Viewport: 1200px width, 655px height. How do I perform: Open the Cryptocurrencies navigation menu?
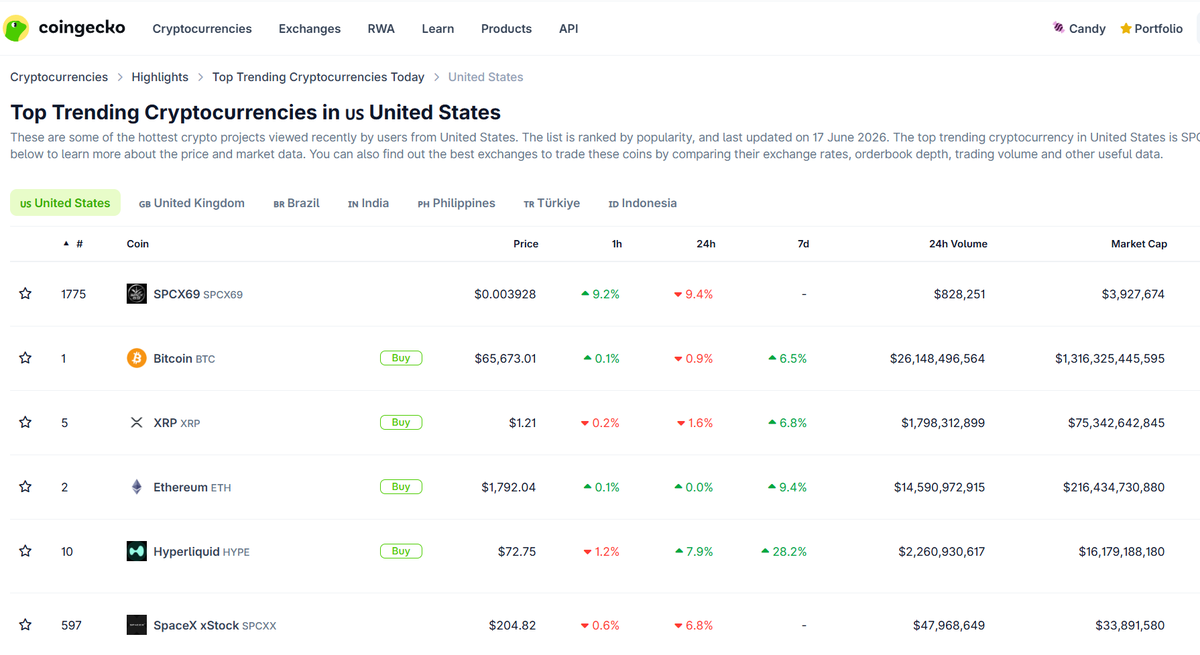(x=202, y=29)
